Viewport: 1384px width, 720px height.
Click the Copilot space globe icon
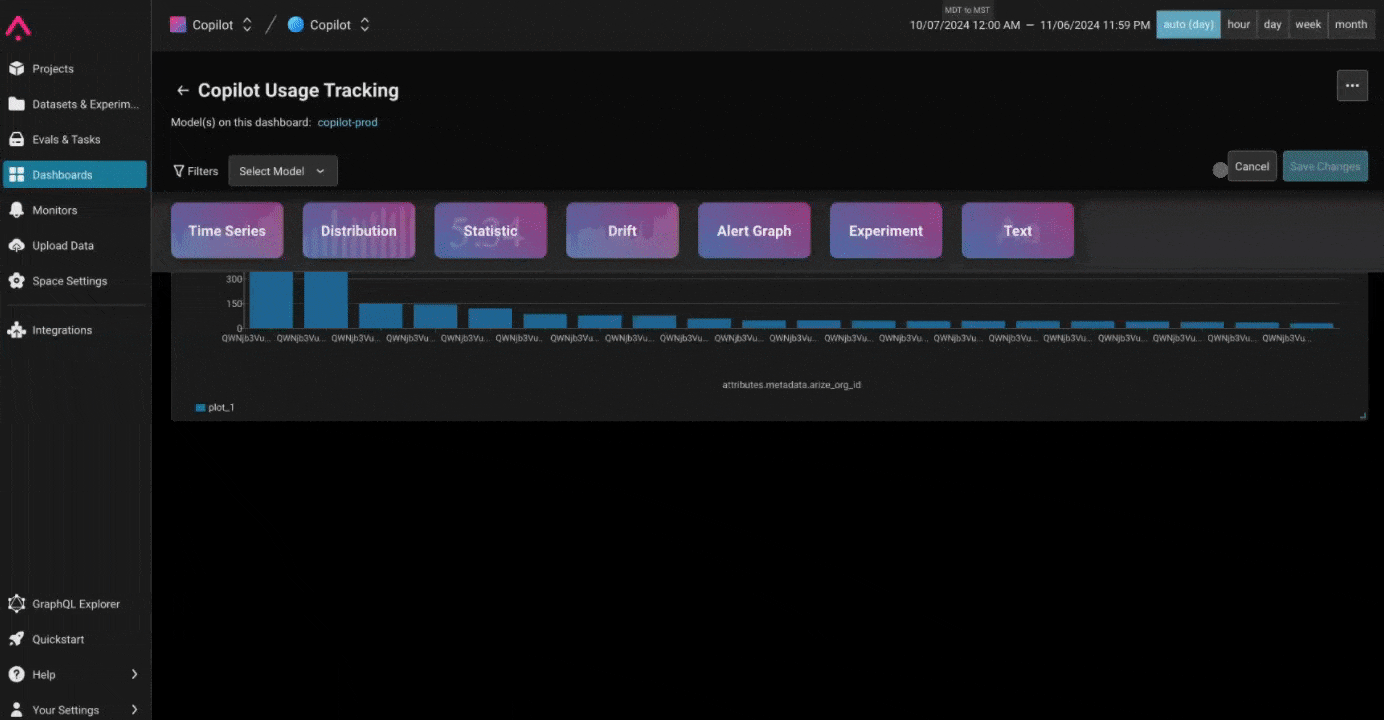(296, 25)
